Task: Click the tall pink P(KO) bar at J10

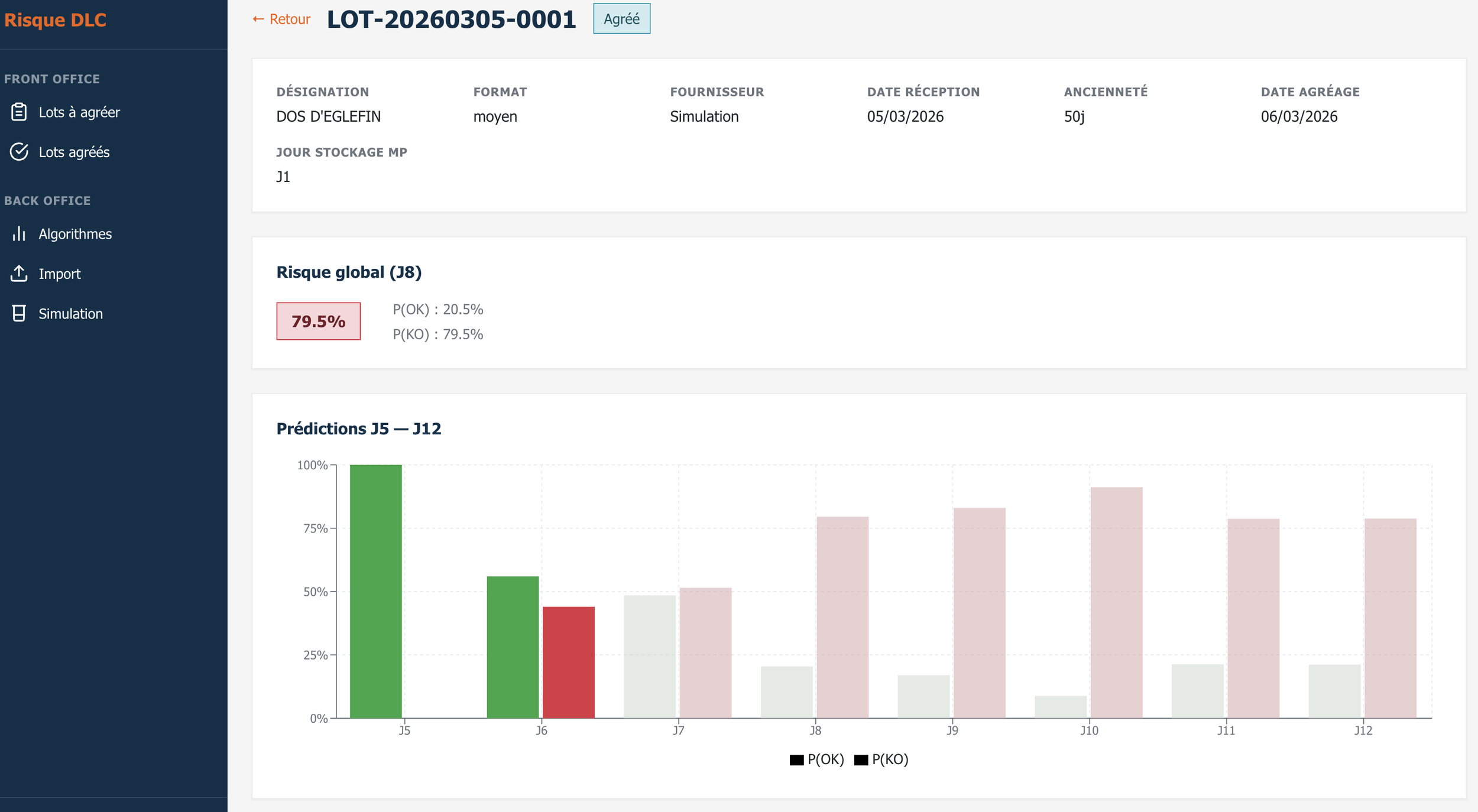Action: pyautogui.click(x=1116, y=603)
